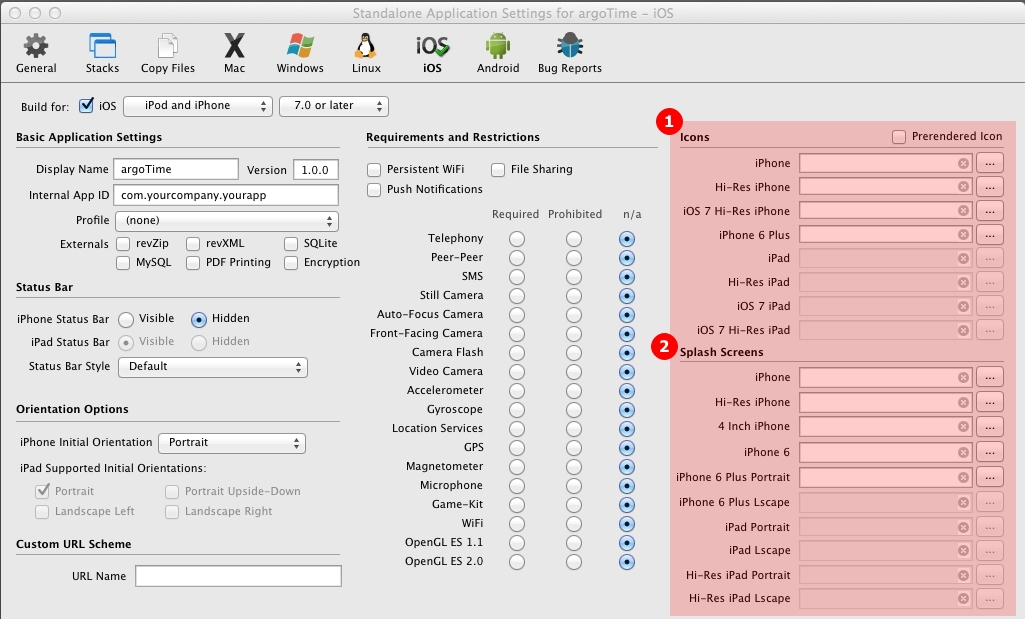Include the Encryption external
This screenshot has width=1025, height=619.
click(291, 263)
